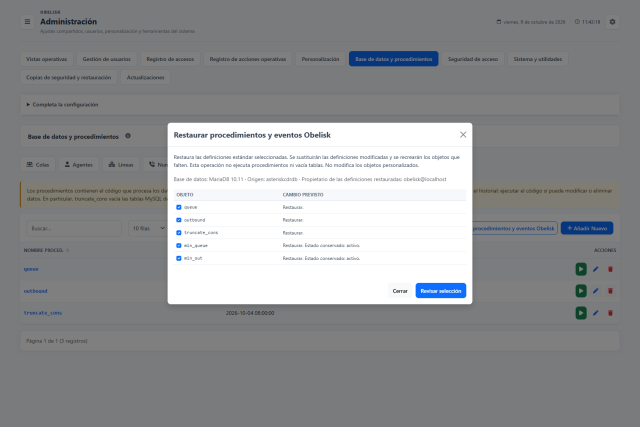The height and width of the screenshot is (427, 640).
Task: Run the queue procedure with the play icon
Action: point(581,269)
